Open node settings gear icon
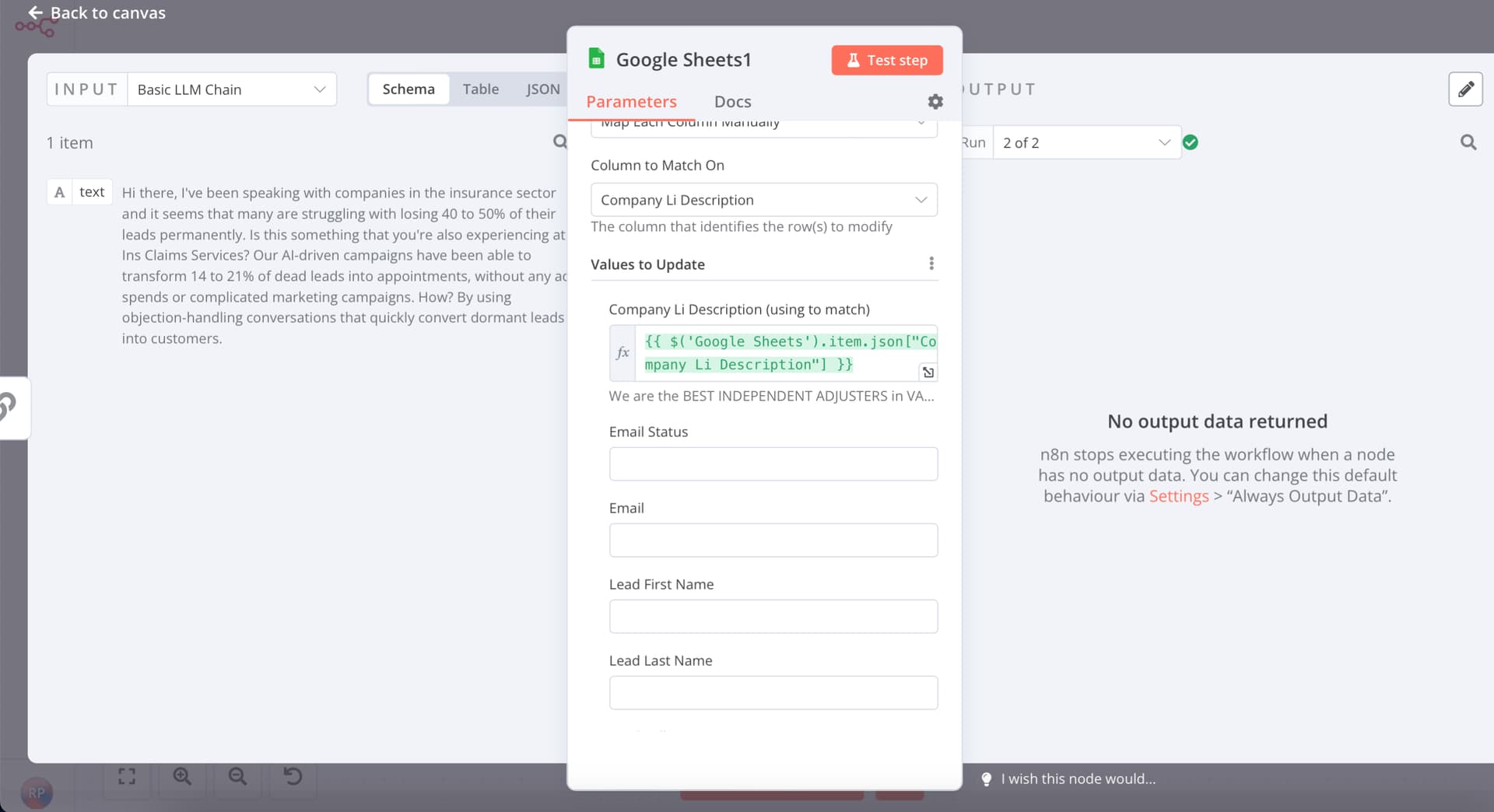The width and height of the screenshot is (1494, 812). click(935, 102)
